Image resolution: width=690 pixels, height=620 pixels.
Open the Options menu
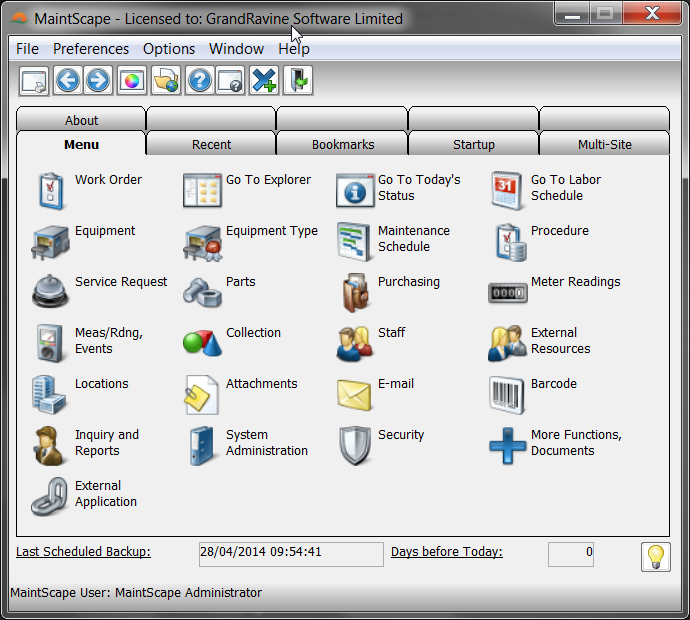pos(169,49)
